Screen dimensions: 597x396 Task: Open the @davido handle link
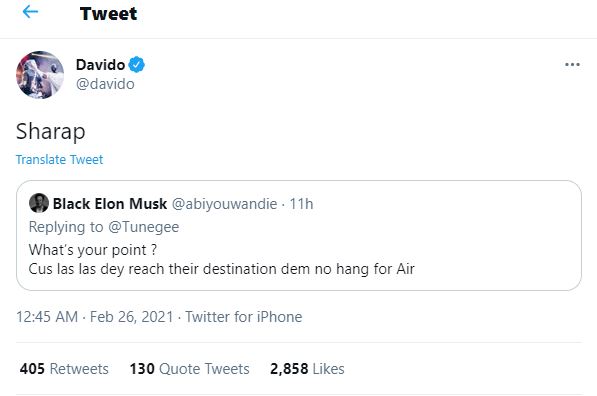tap(105, 84)
